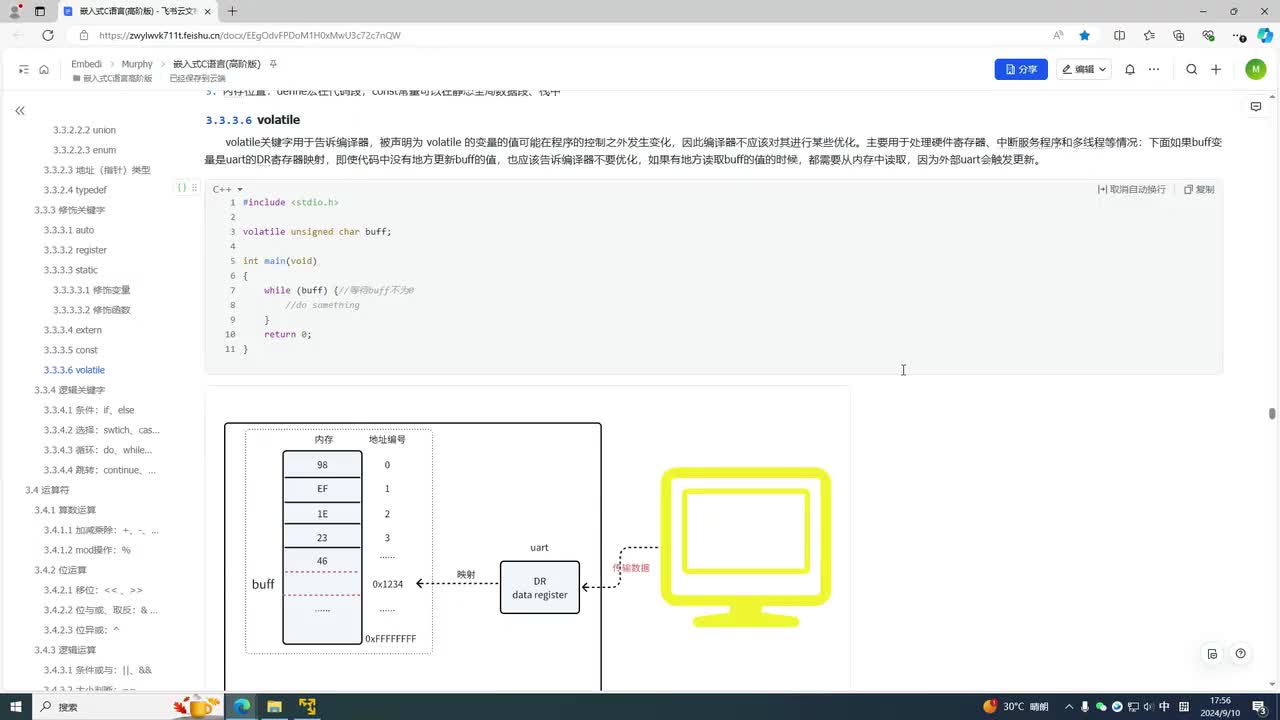1280x720 pixels.
Task: Open Murphy breadcrumb
Action: (x=137, y=64)
